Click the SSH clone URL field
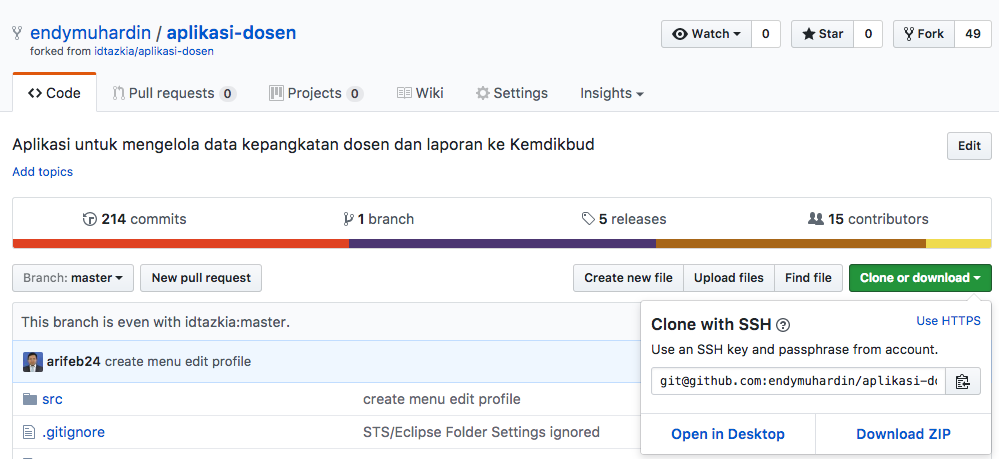Viewport: 999px width, 459px height. 798,381
